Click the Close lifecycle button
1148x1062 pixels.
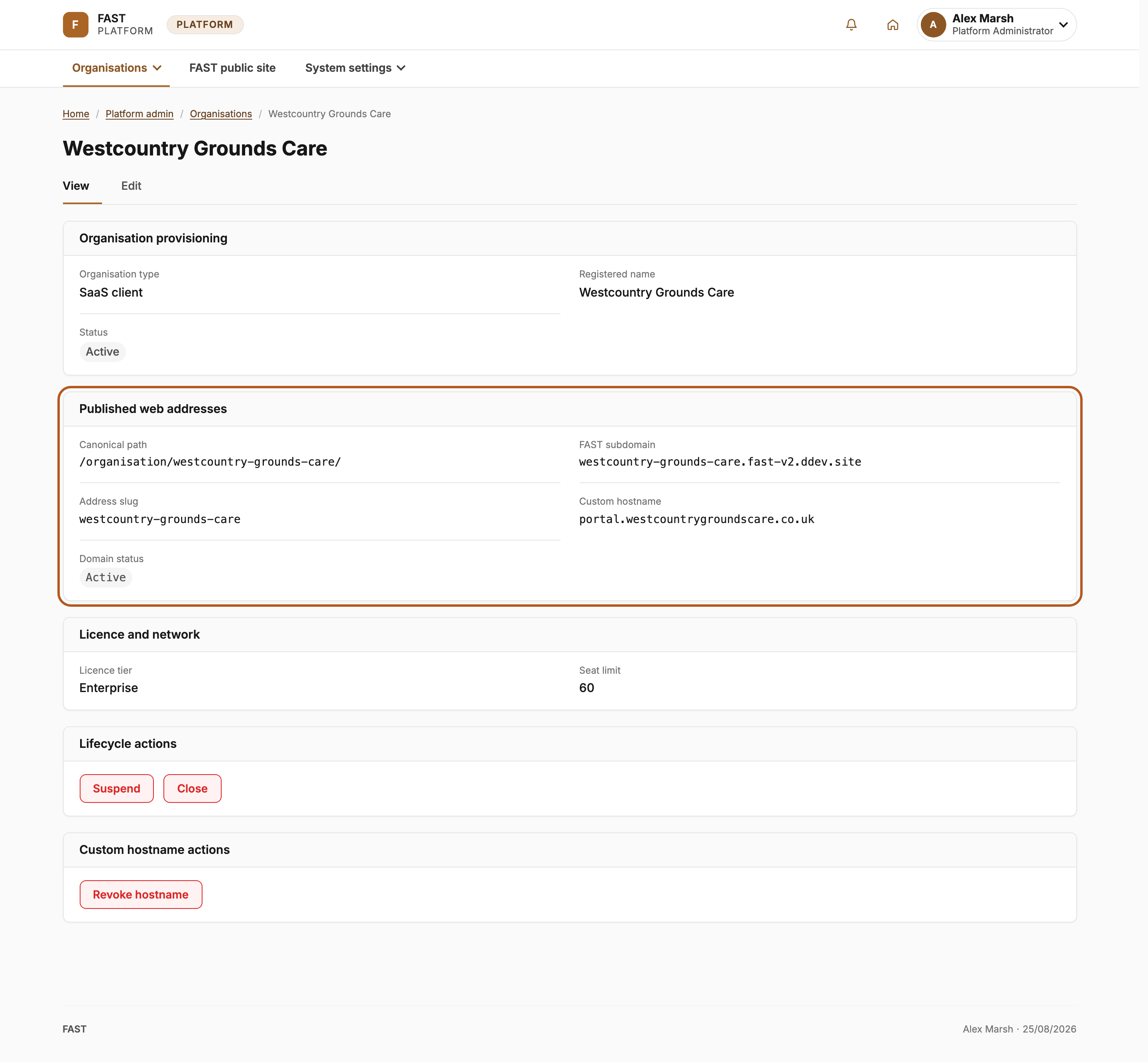tap(193, 789)
